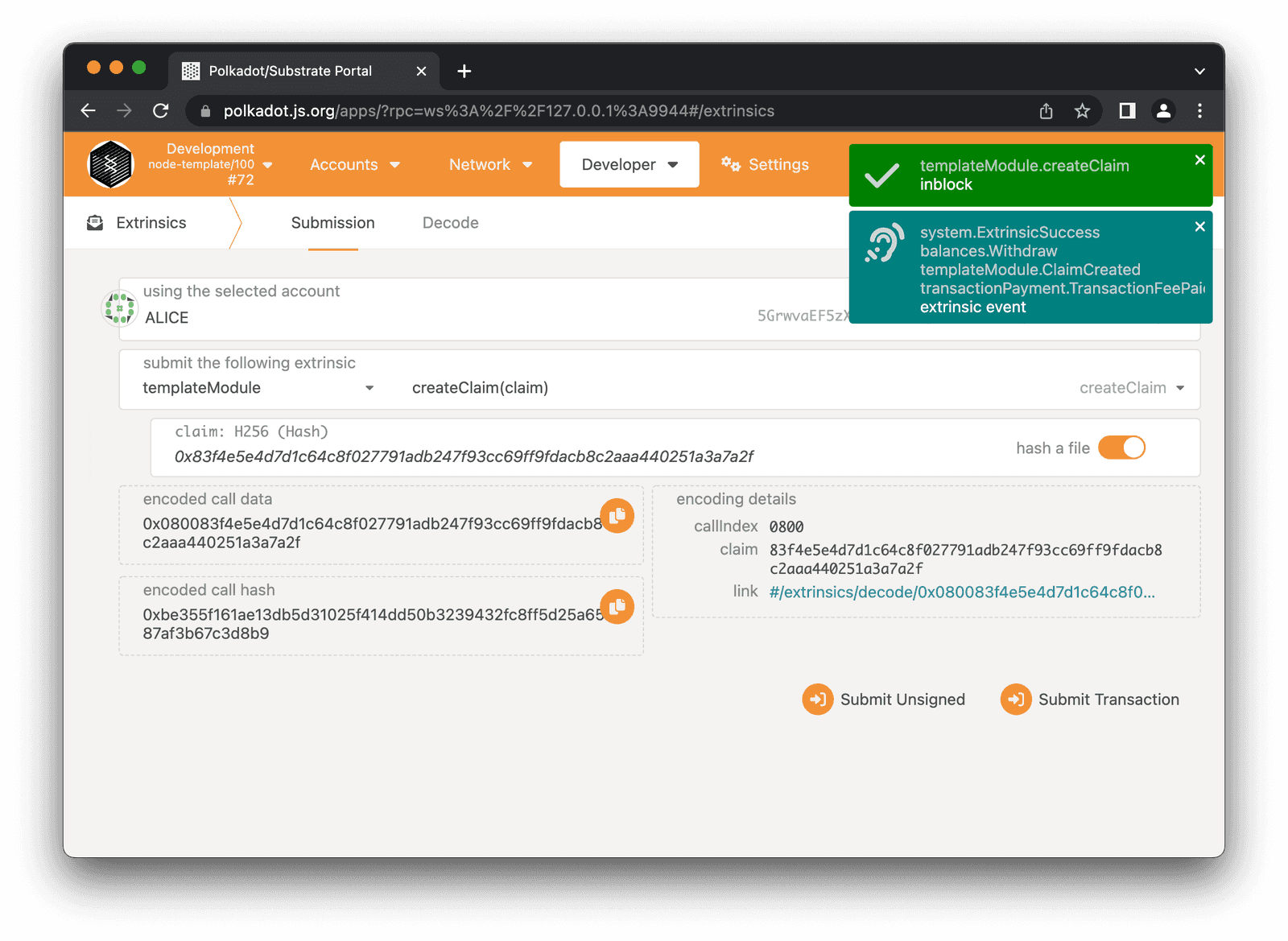Open the templateModule pallet dropdown
1288x941 pixels.
click(x=258, y=388)
